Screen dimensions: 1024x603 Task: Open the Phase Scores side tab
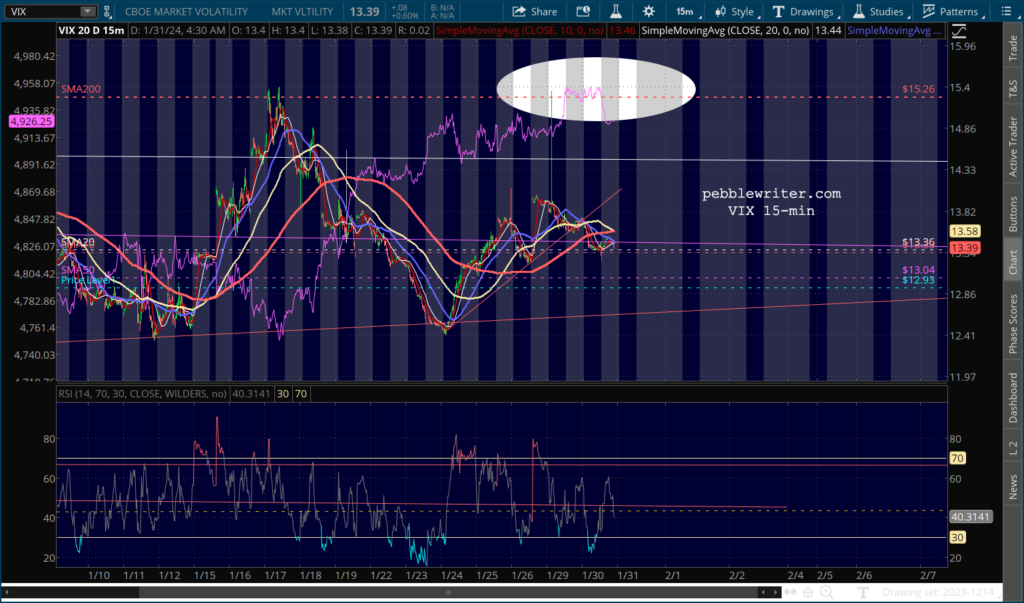1013,321
